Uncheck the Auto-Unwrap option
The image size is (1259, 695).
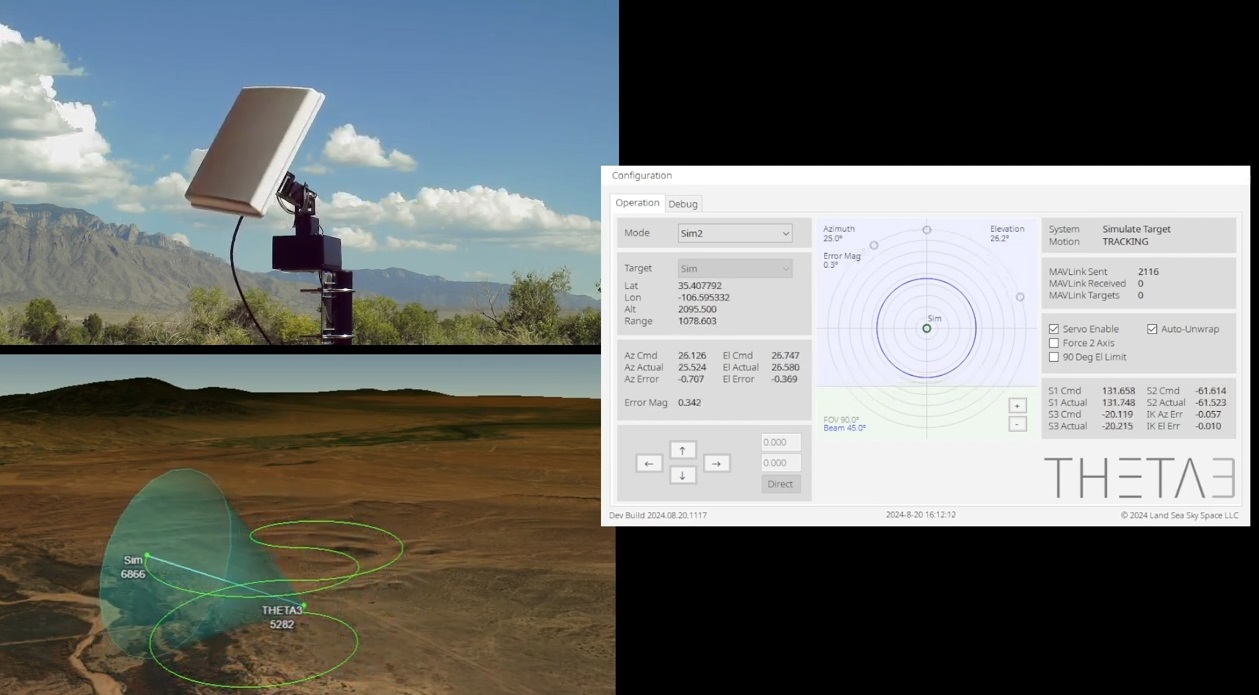pyautogui.click(x=1152, y=329)
